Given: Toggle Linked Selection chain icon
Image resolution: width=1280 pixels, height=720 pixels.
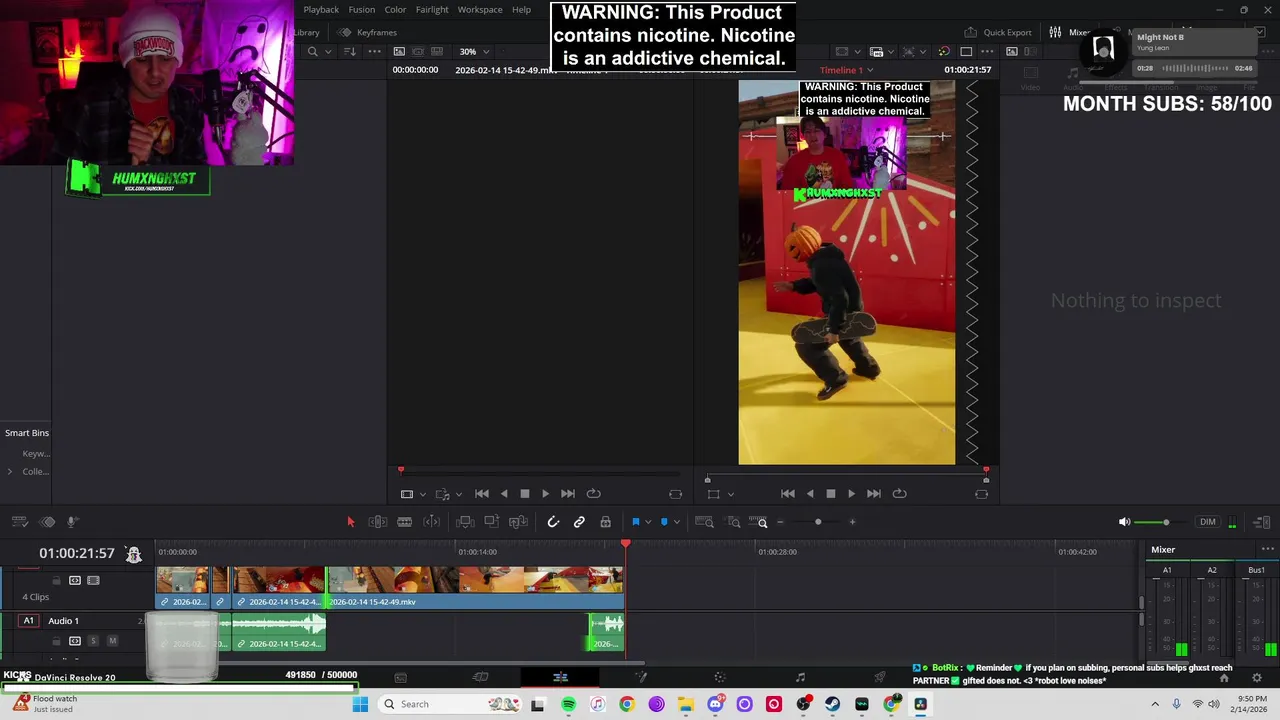Looking at the screenshot, I should tap(579, 522).
